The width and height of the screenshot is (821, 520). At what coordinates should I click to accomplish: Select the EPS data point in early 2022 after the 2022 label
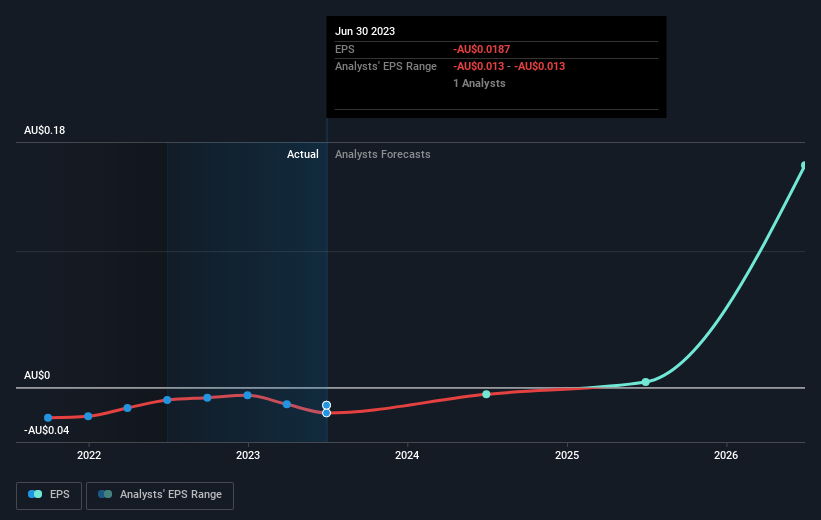pyautogui.click(x=127, y=408)
